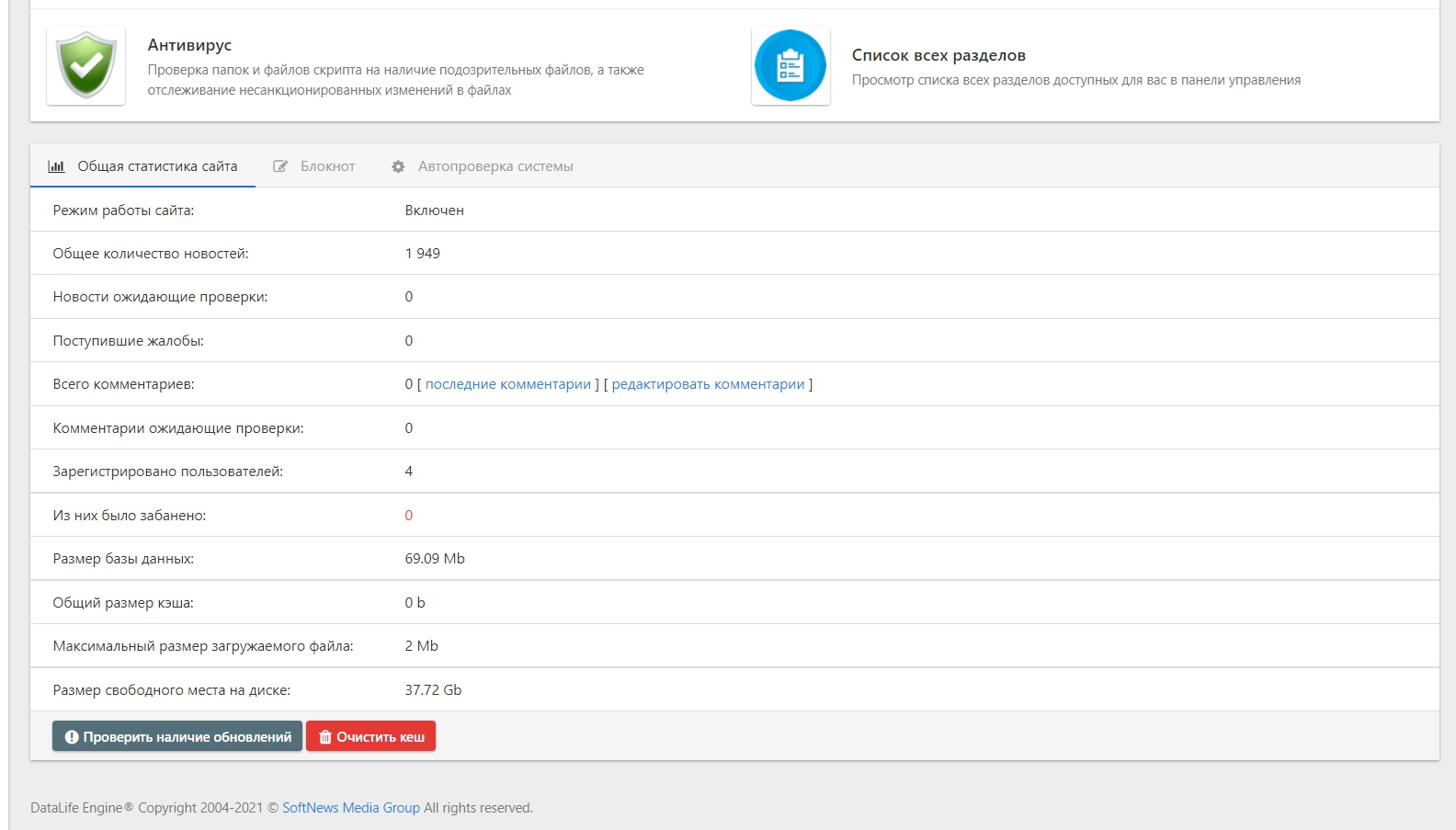Open the blue clipboard sections list icon

click(791, 65)
